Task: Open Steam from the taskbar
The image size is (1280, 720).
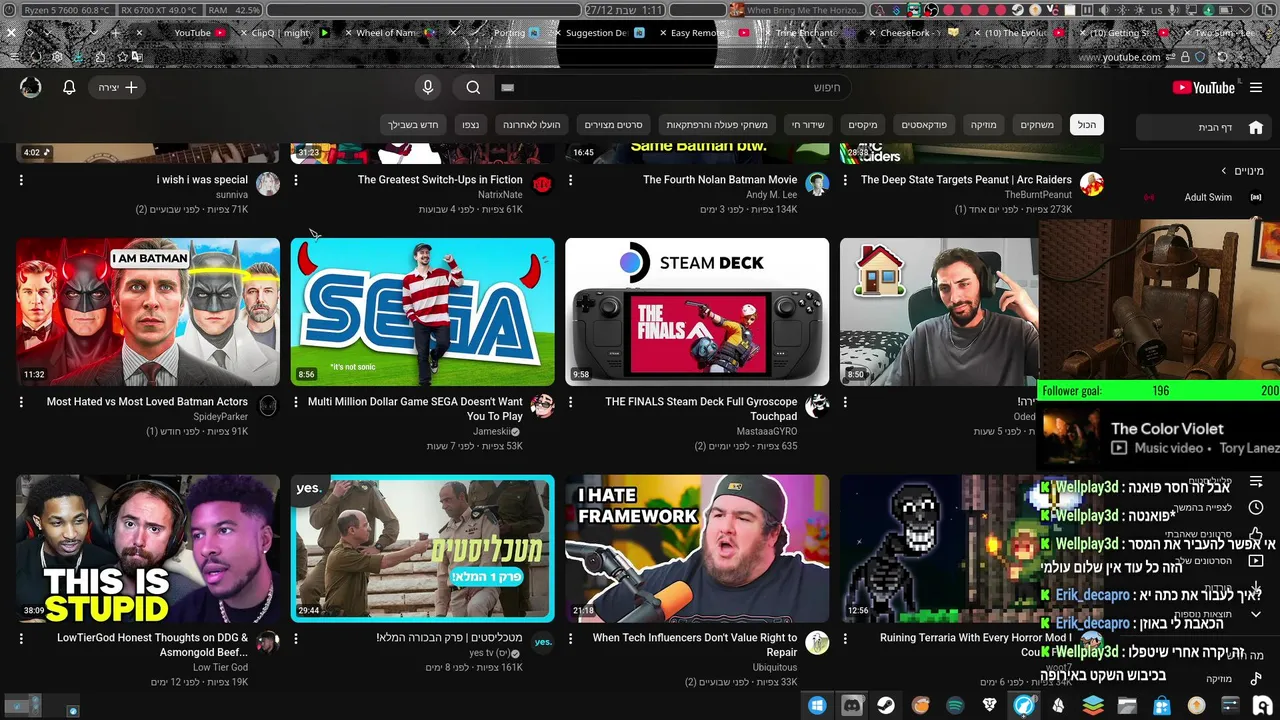Action: (x=886, y=706)
